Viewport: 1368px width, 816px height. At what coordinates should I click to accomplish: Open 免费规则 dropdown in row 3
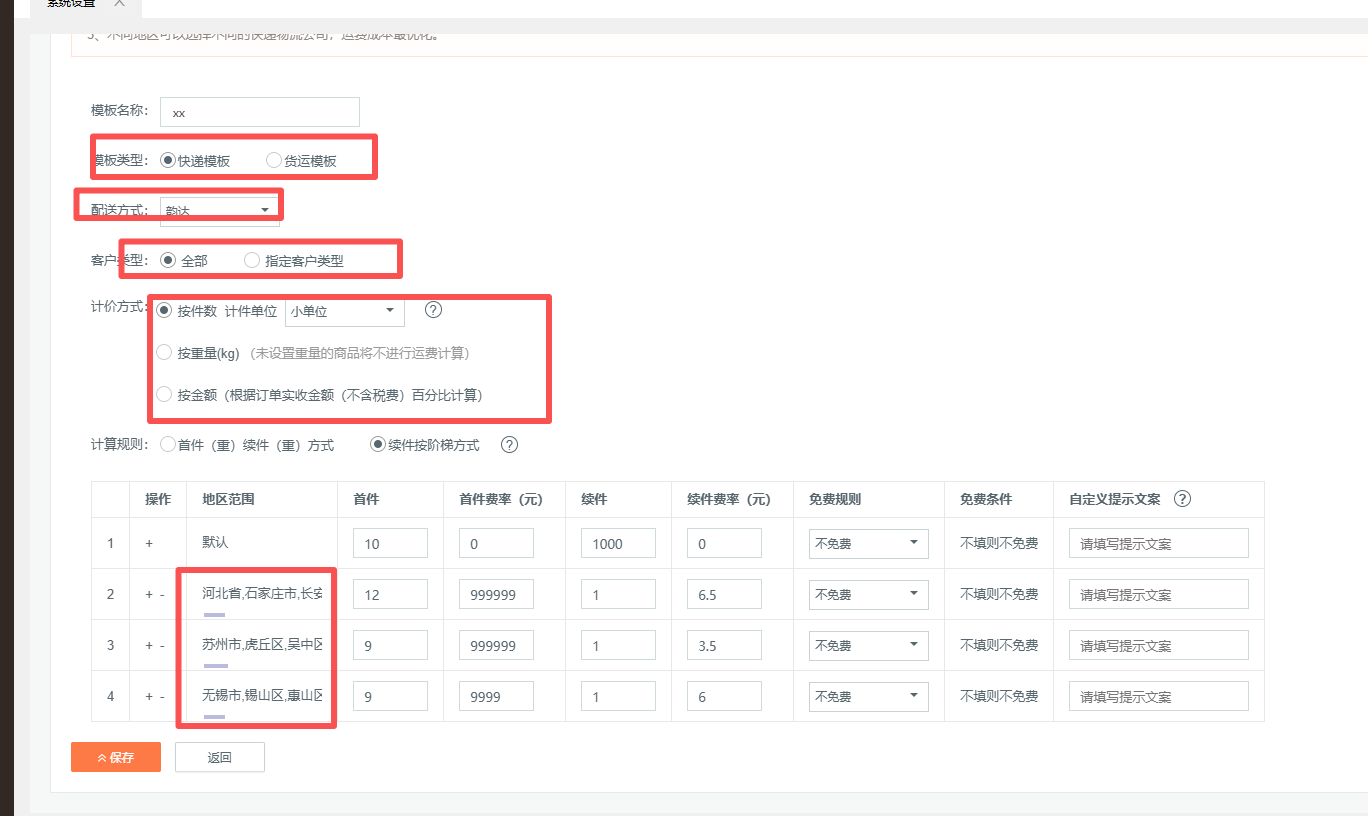click(869, 646)
